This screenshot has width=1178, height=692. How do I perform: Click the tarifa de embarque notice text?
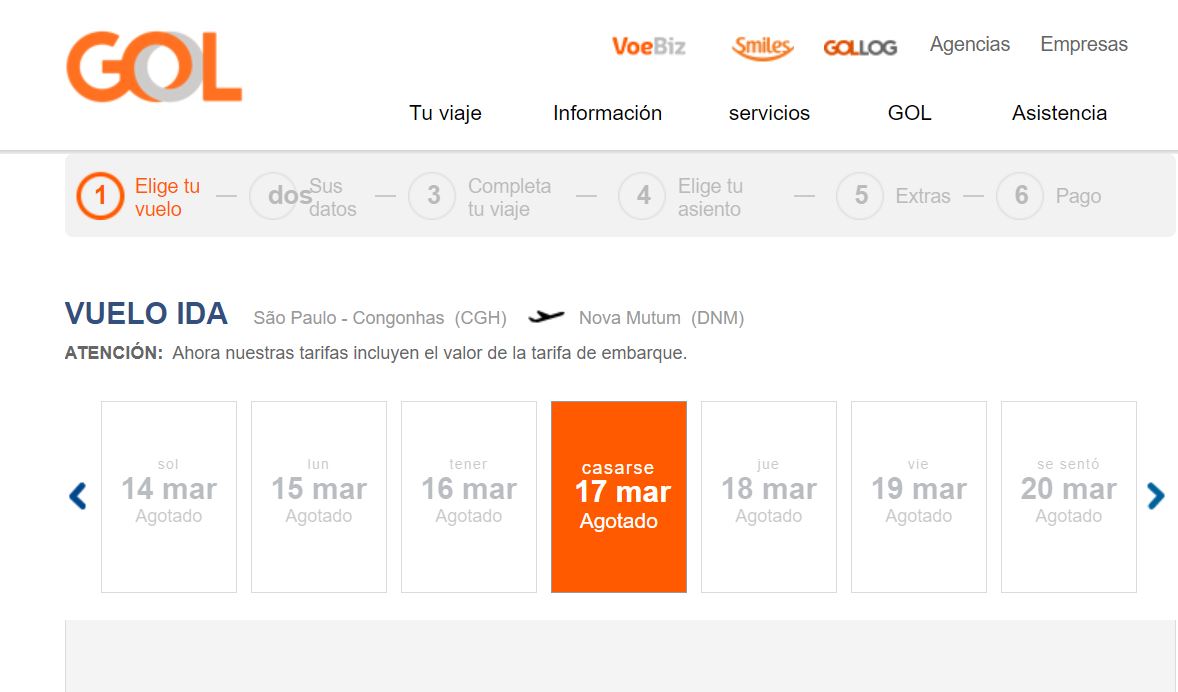430,352
